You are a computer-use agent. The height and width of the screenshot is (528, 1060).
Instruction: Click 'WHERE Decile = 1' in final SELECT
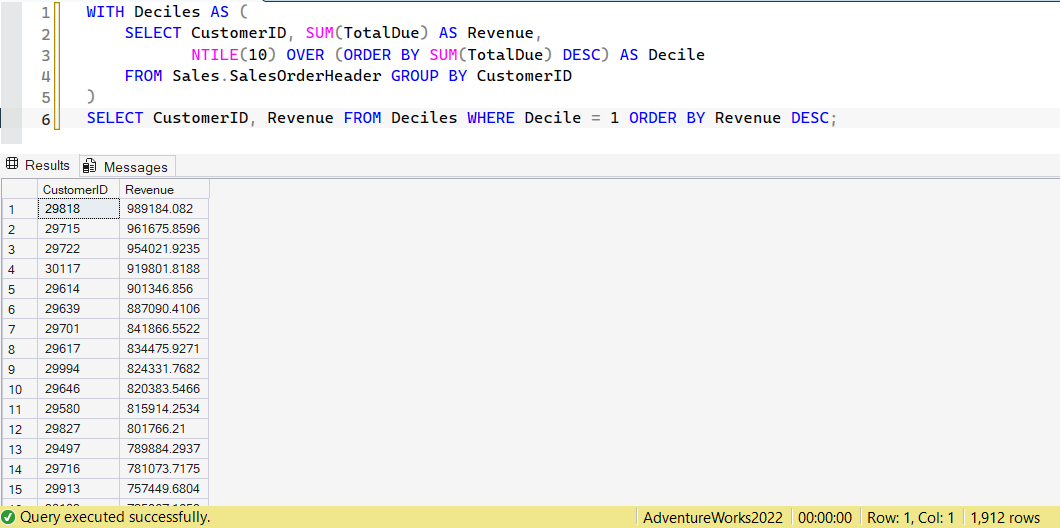tap(543, 118)
